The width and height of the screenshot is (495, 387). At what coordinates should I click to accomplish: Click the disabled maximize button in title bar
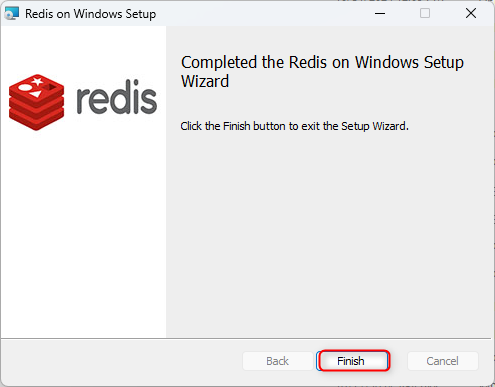tap(425, 13)
